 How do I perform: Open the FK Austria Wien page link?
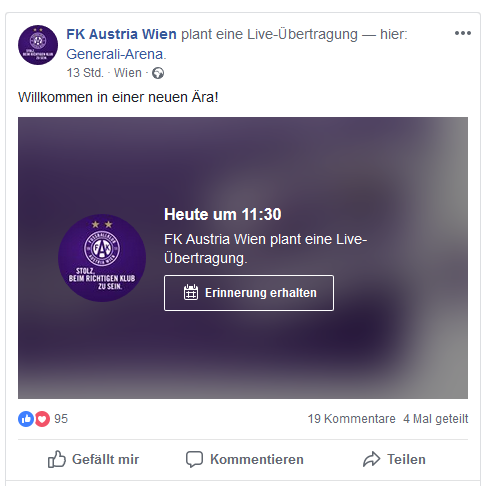coord(121,34)
